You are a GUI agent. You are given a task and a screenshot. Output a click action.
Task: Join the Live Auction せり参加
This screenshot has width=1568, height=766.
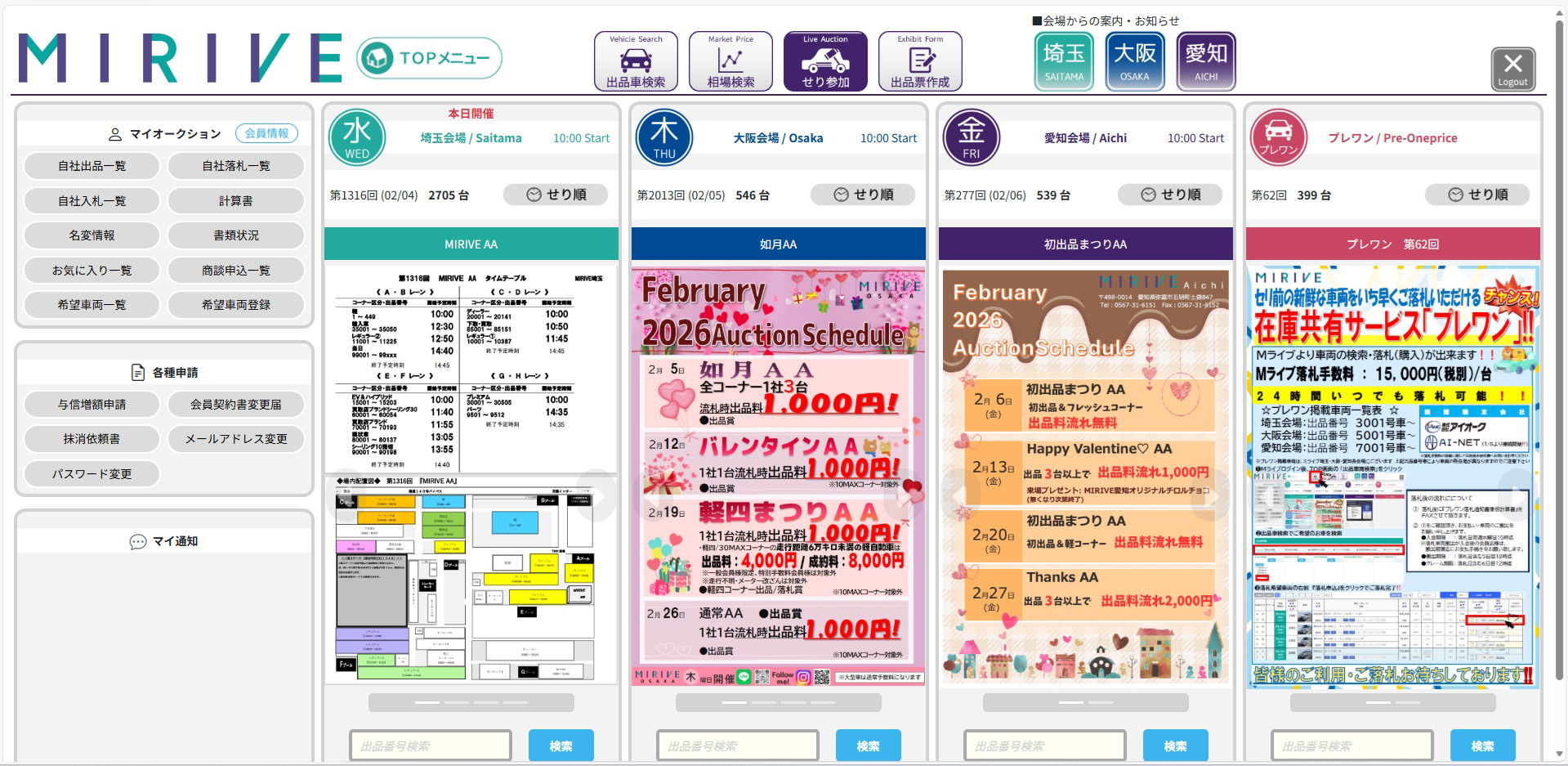[x=825, y=61]
